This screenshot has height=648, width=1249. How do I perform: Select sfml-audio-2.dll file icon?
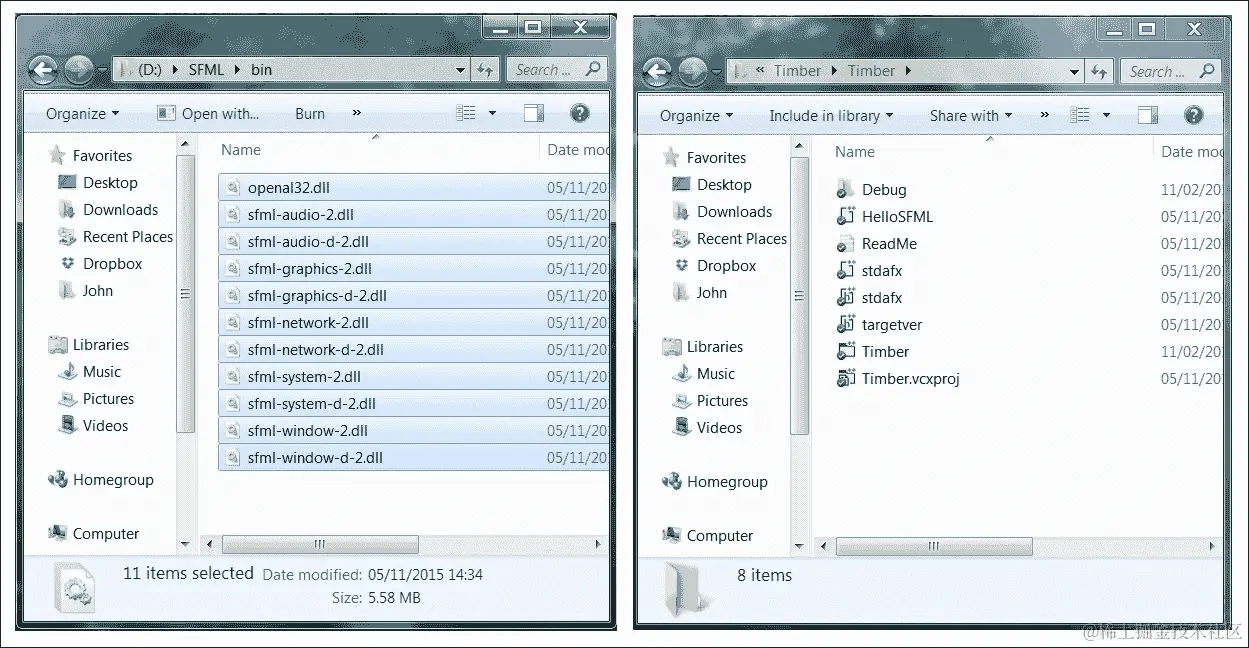click(233, 215)
